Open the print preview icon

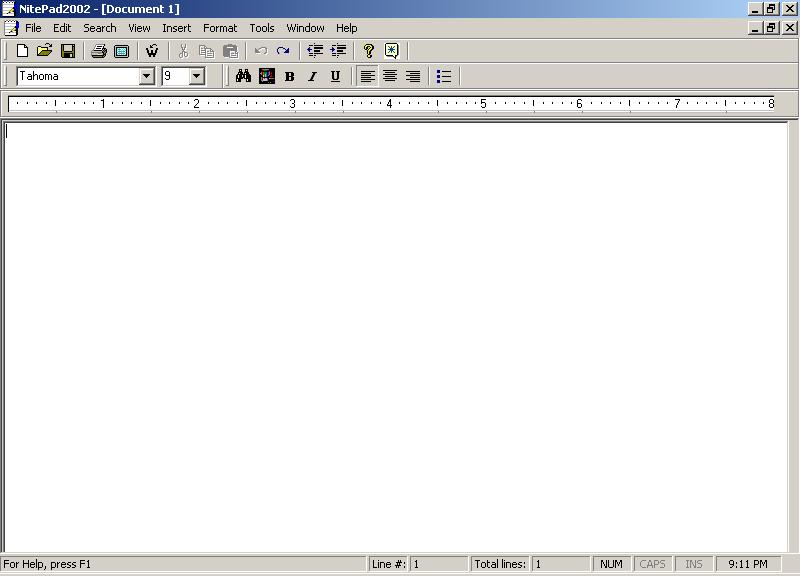pyautogui.click(x=121, y=51)
